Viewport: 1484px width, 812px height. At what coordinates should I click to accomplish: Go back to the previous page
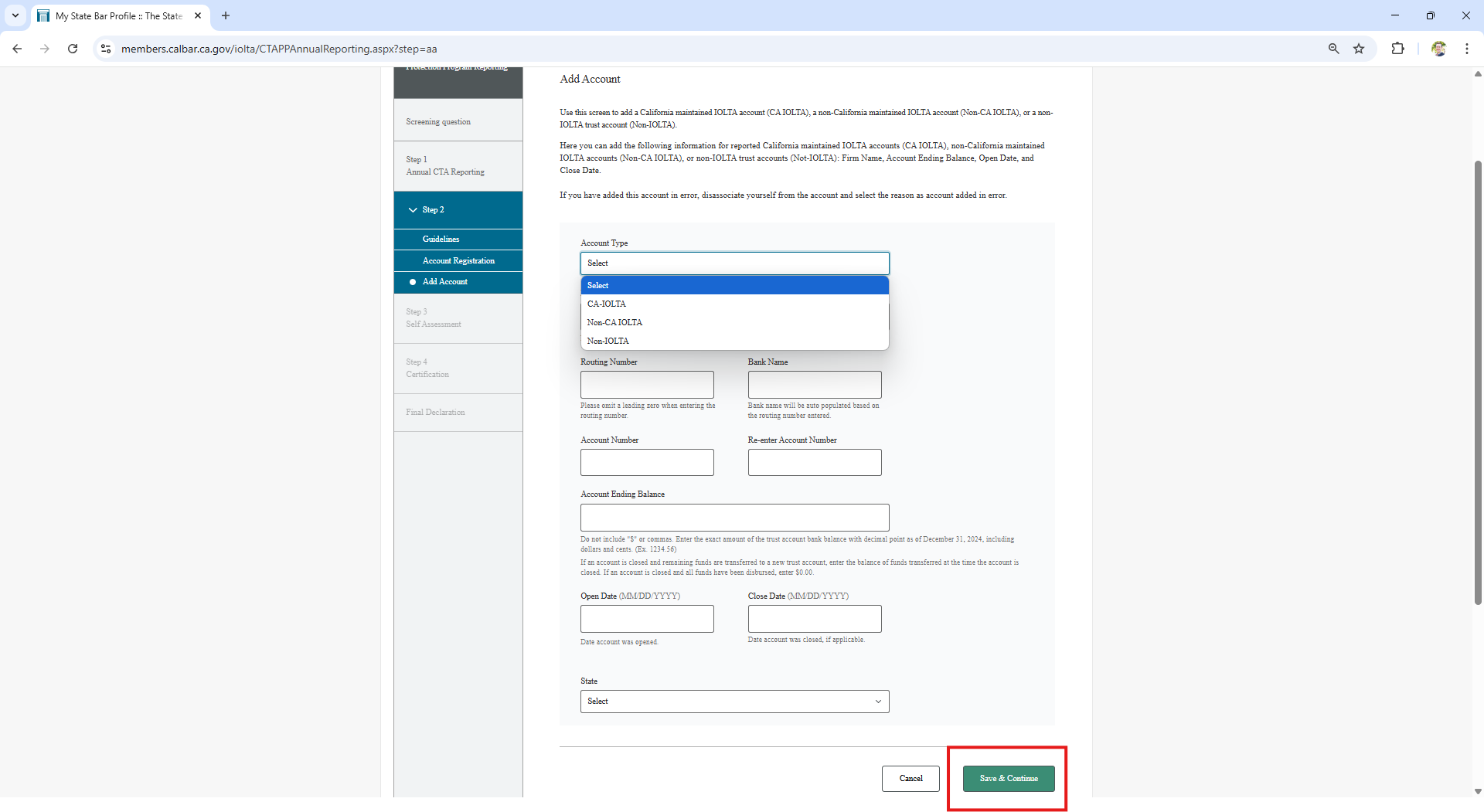pyautogui.click(x=17, y=49)
